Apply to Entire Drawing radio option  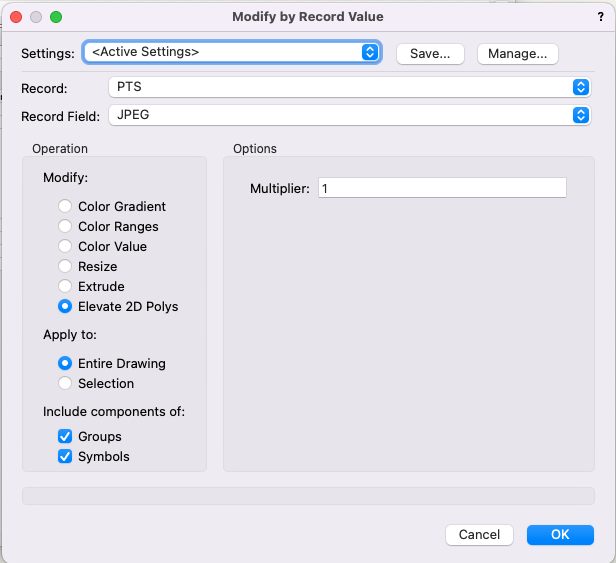[x=65, y=363]
